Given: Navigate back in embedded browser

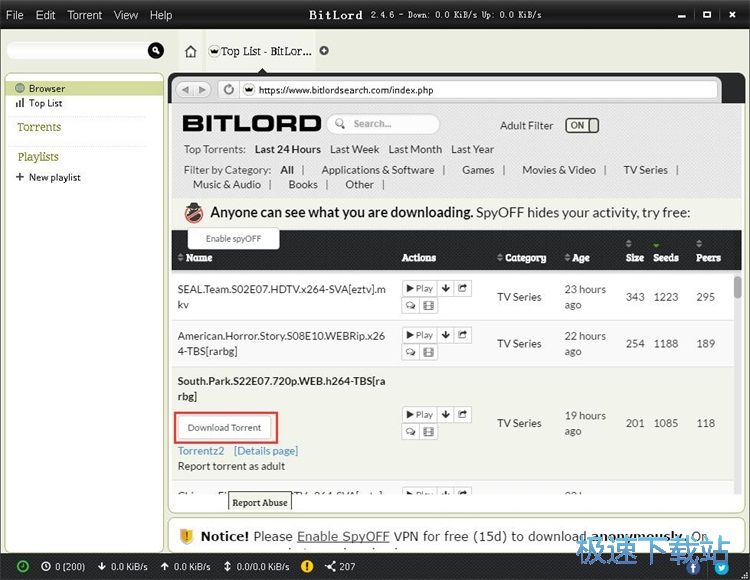Looking at the screenshot, I should coord(185,90).
